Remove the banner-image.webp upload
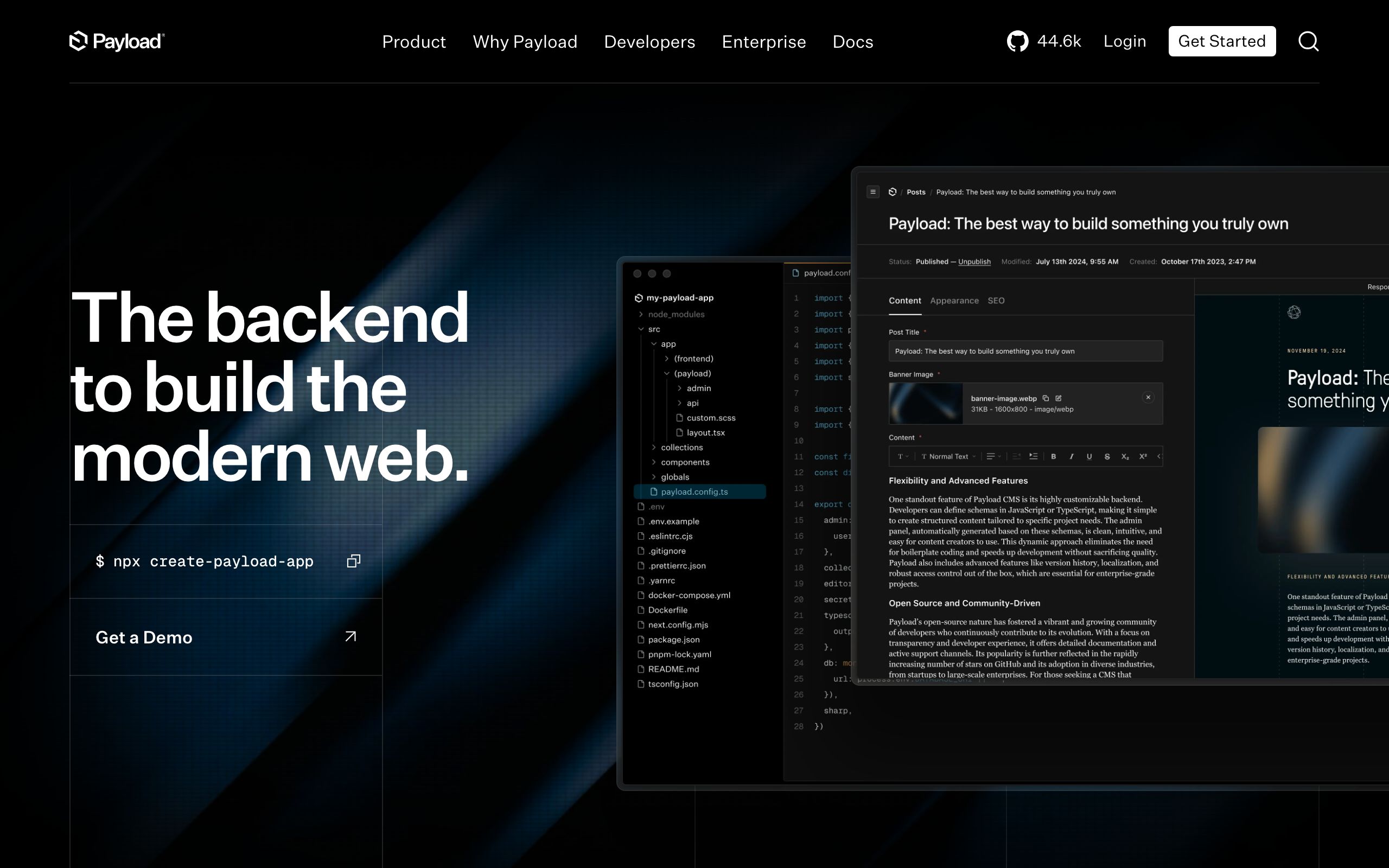1389x868 pixels. pyautogui.click(x=1148, y=397)
